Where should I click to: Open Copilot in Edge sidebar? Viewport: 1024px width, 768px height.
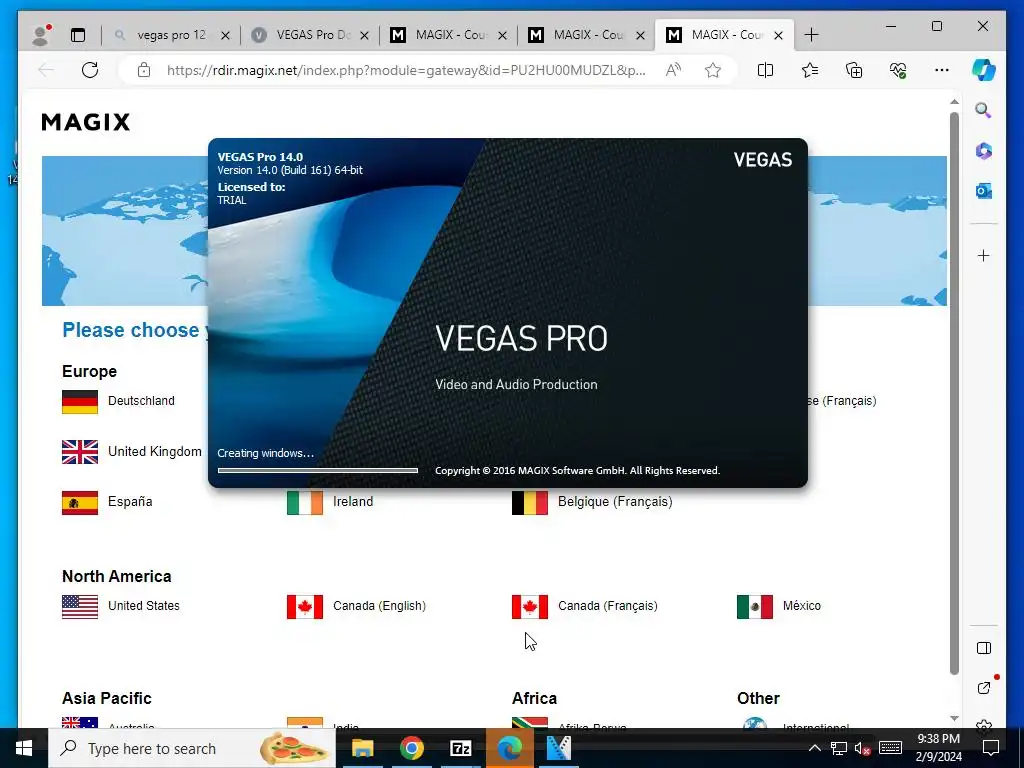(984, 69)
